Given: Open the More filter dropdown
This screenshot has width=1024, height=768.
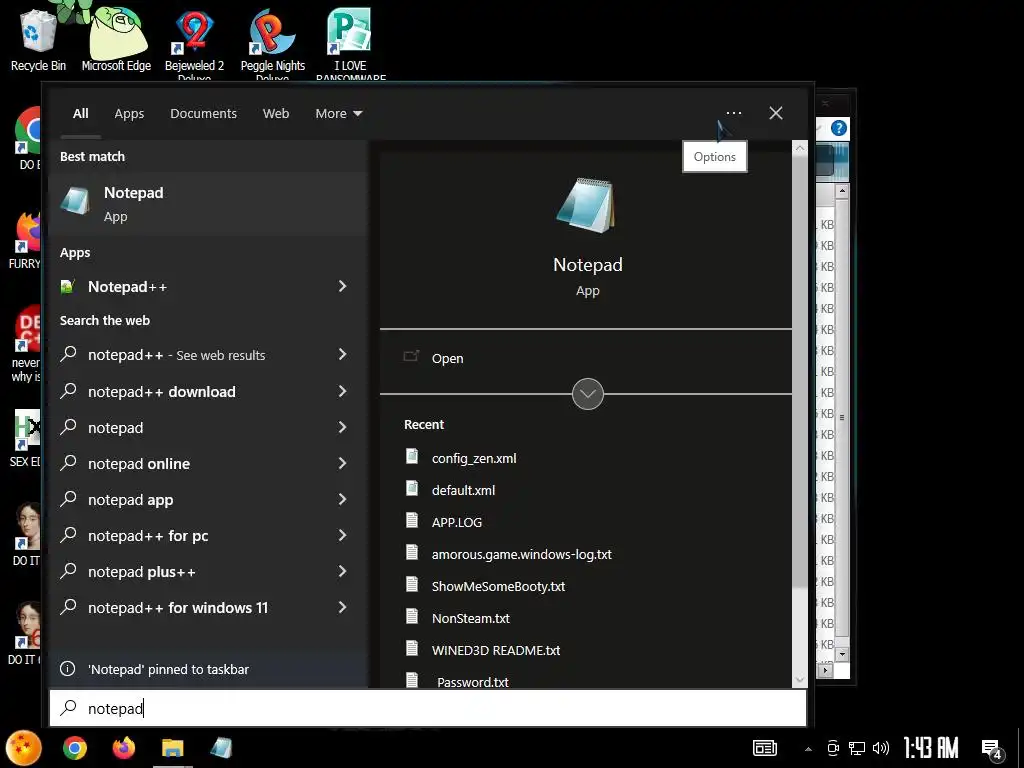Looking at the screenshot, I should [x=338, y=114].
